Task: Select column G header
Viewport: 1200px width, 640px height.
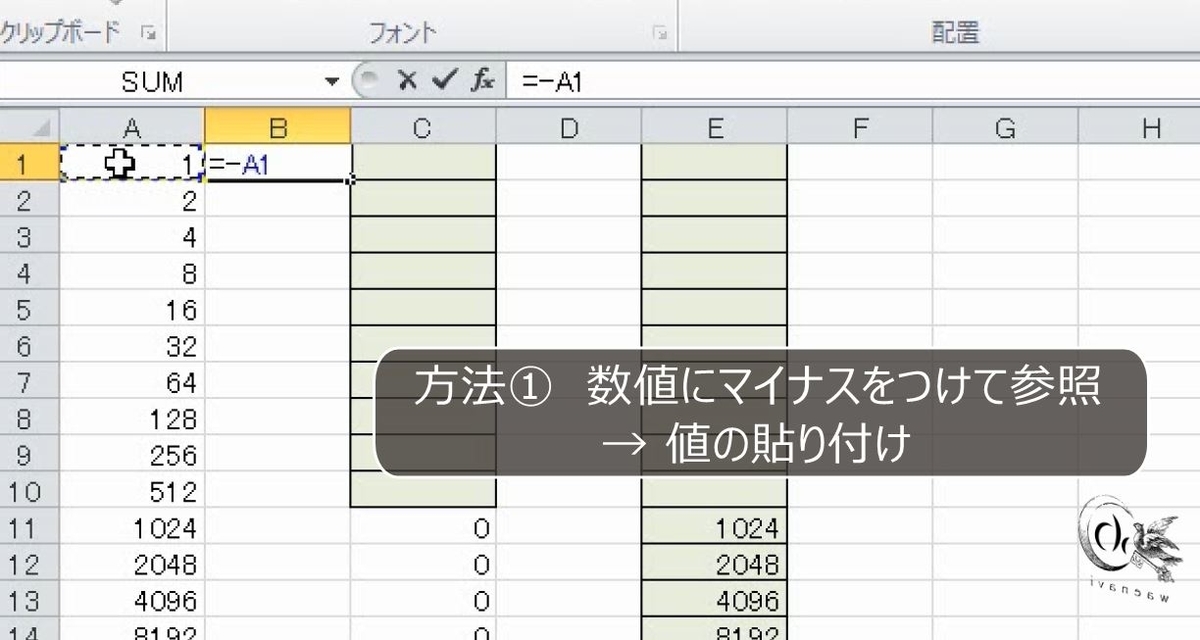Action: pyautogui.click(x=1005, y=127)
